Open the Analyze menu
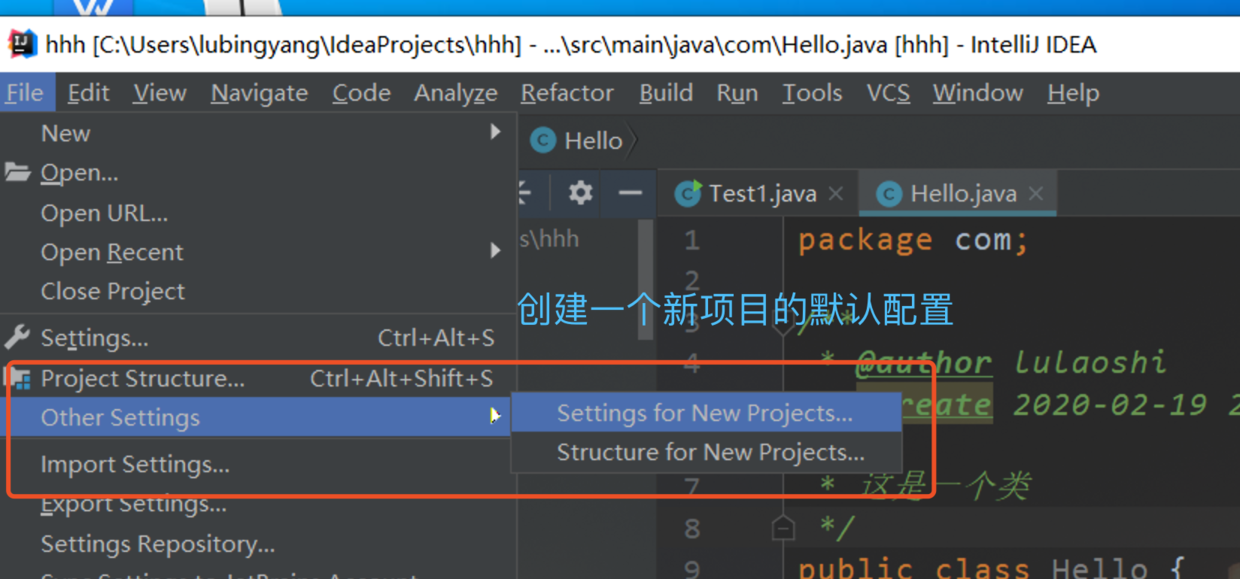Image resolution: width=1240 pixels, height=579 pixels. point(455,93)
